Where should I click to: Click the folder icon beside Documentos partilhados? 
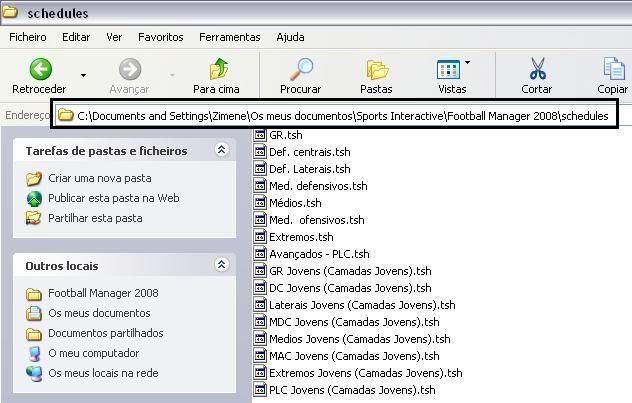pyautogui.click(x=34, y=334)
